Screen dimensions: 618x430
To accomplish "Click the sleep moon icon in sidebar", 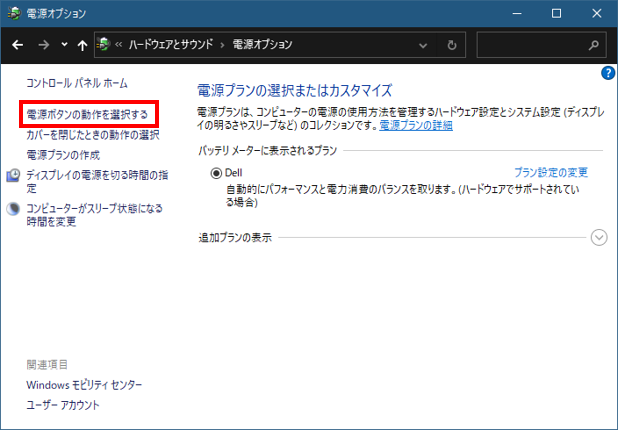I will click(x=13, y=208).
